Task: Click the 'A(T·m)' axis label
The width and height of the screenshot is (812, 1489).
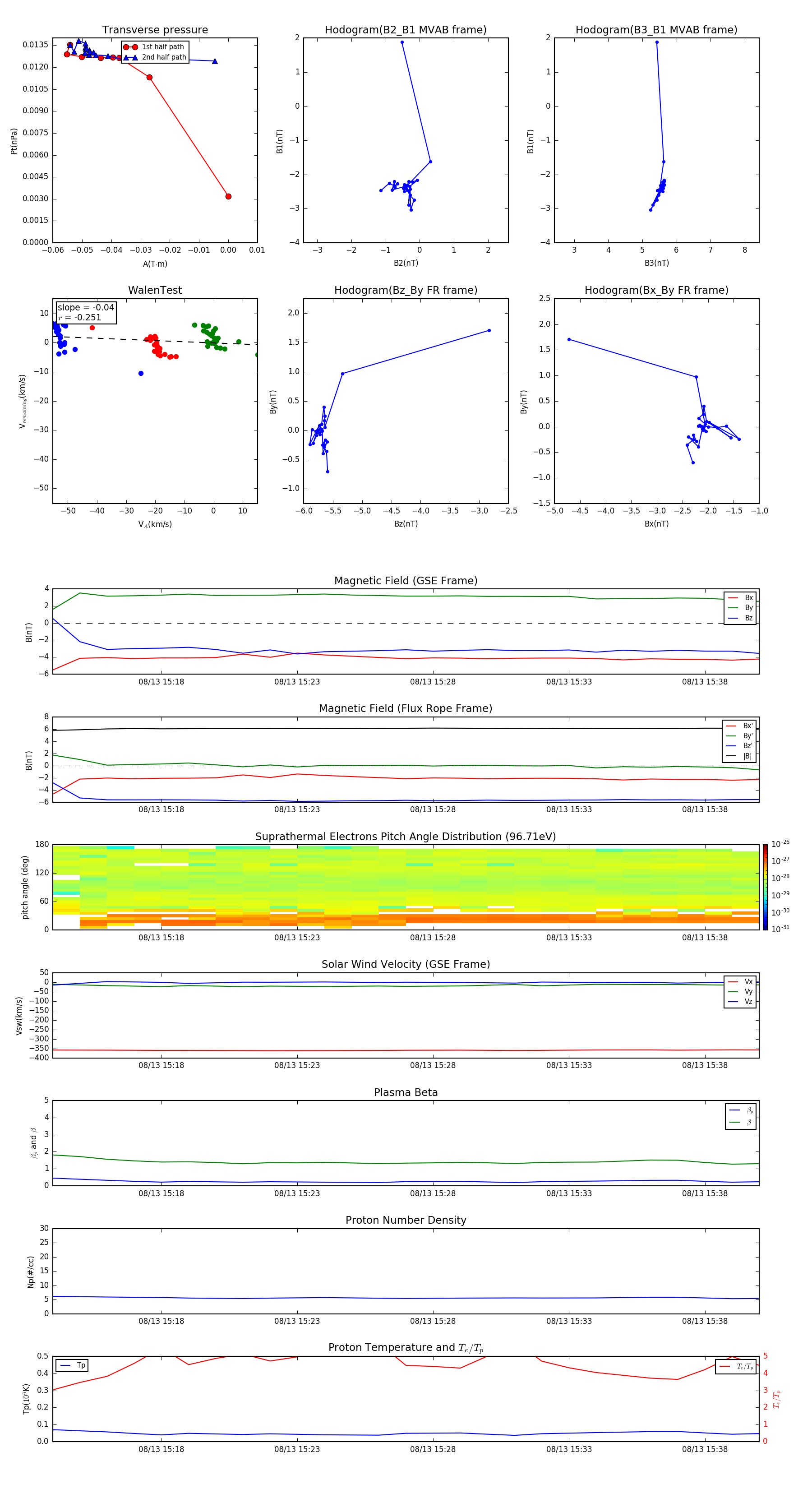Action: [x=155, y=264]
